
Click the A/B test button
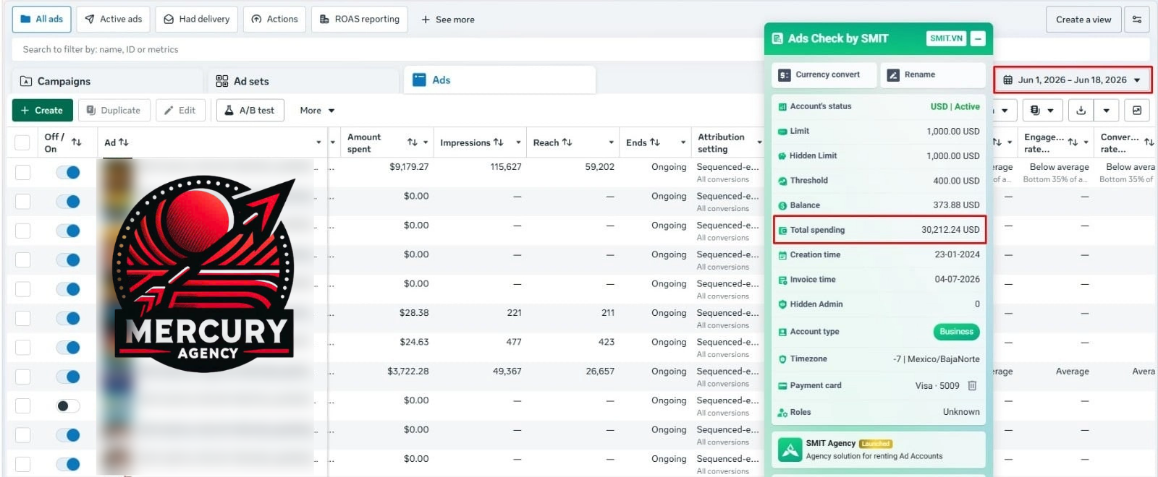250,110
